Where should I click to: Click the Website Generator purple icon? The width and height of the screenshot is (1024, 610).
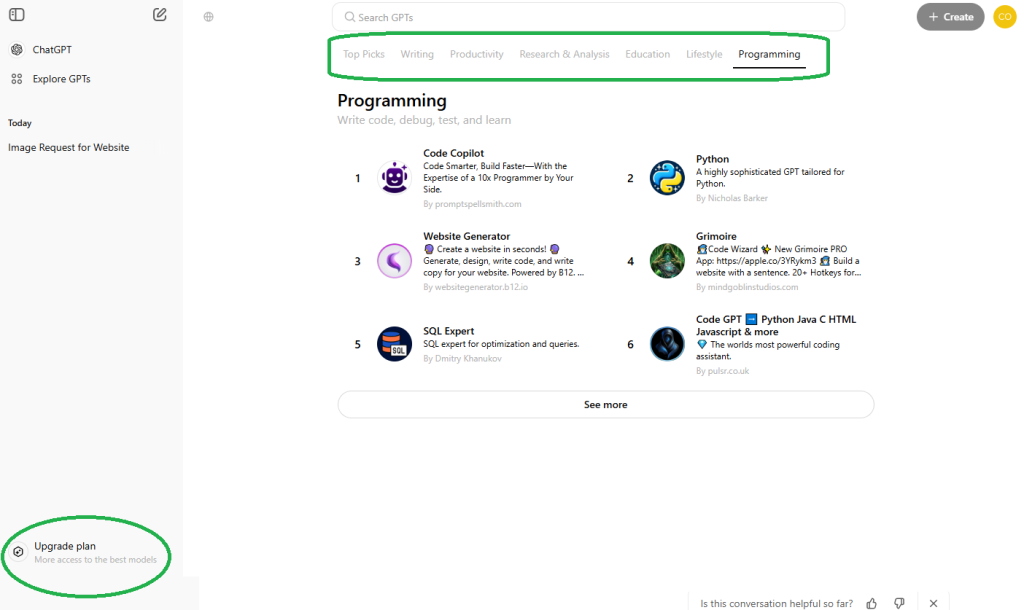[x=394, y=261]
